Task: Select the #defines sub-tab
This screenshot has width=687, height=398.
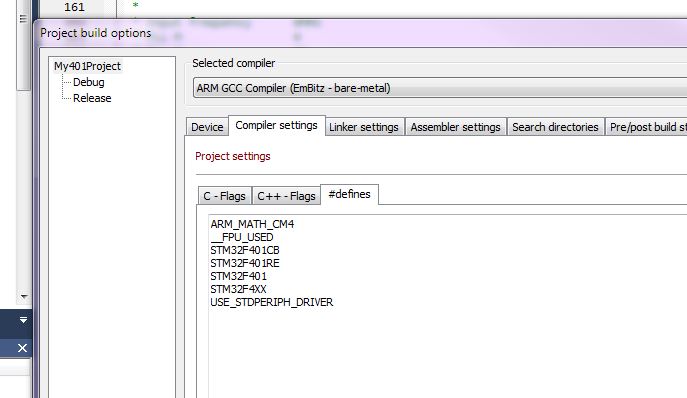Action: click(x=349, y=194)
